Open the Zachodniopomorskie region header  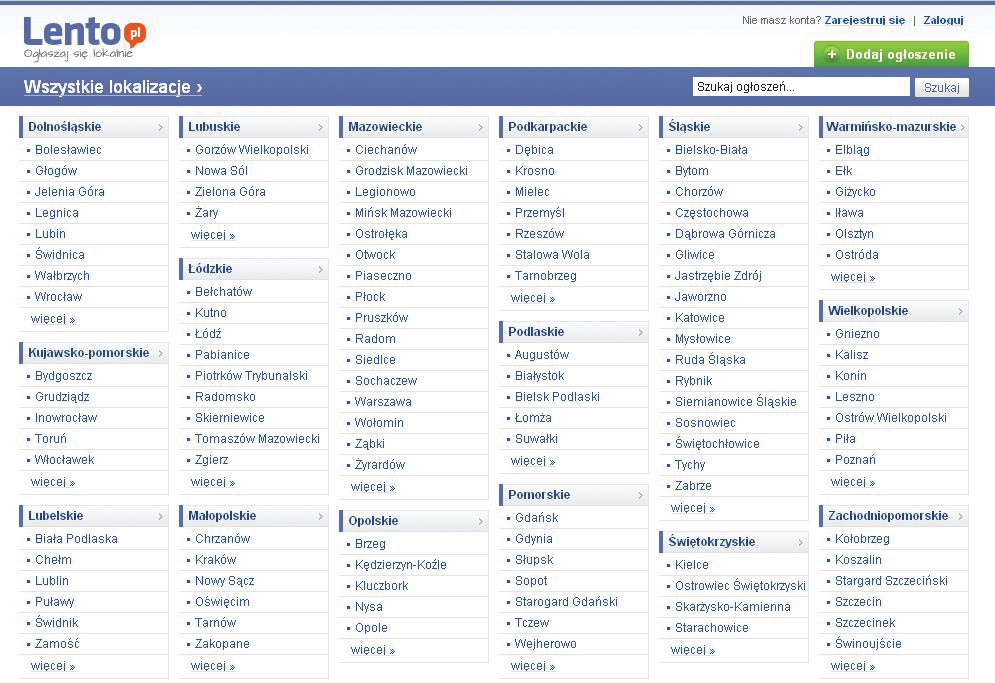click(887, 516)
